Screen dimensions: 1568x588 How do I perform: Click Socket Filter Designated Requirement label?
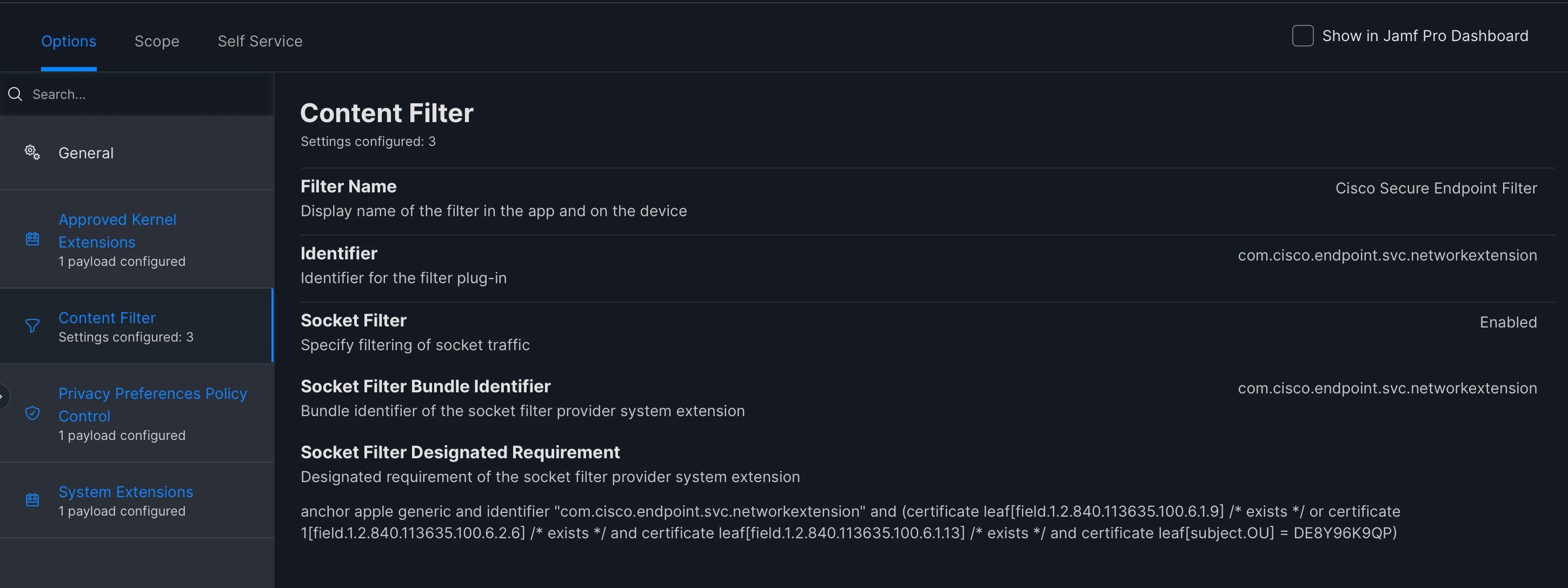coord(460,452)
